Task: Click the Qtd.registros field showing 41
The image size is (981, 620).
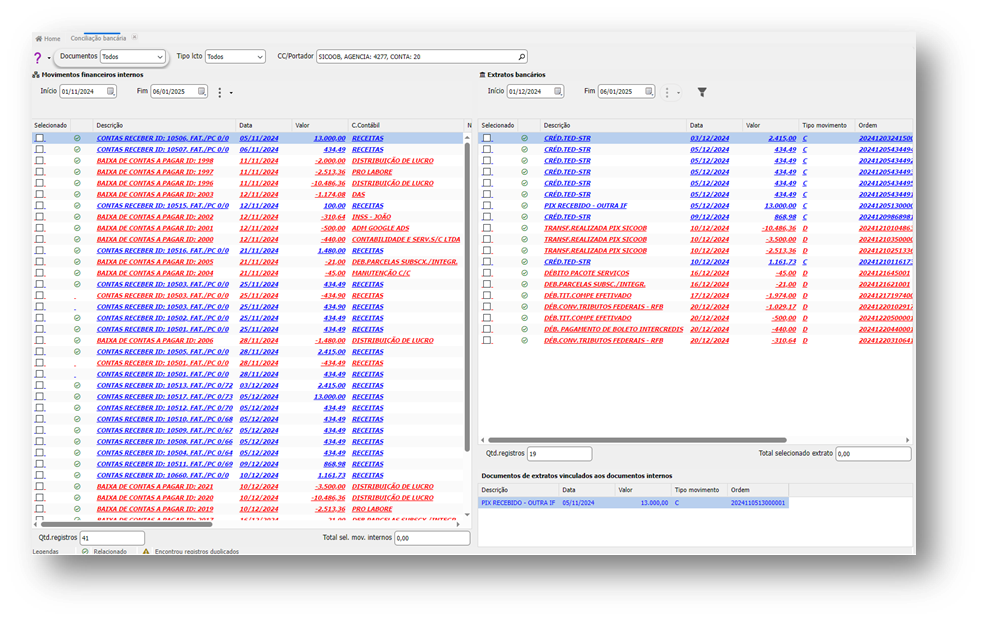Action: pyautogui.click(x=112, y=538)
